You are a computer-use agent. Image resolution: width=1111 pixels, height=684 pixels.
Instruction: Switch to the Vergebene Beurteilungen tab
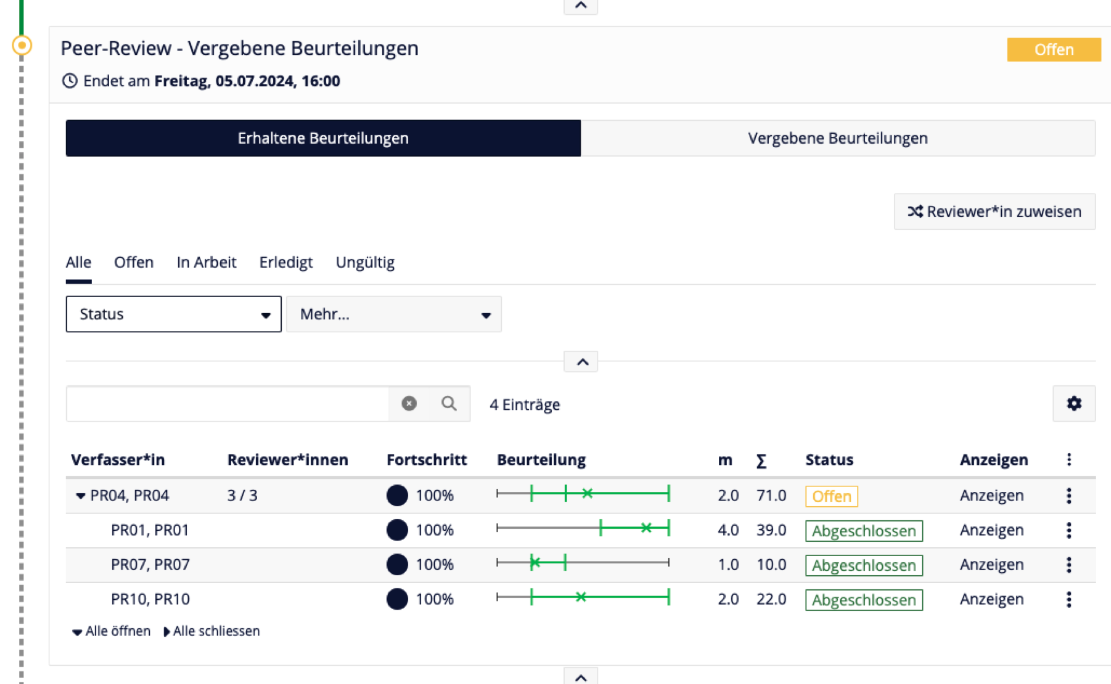pos(838,138)
